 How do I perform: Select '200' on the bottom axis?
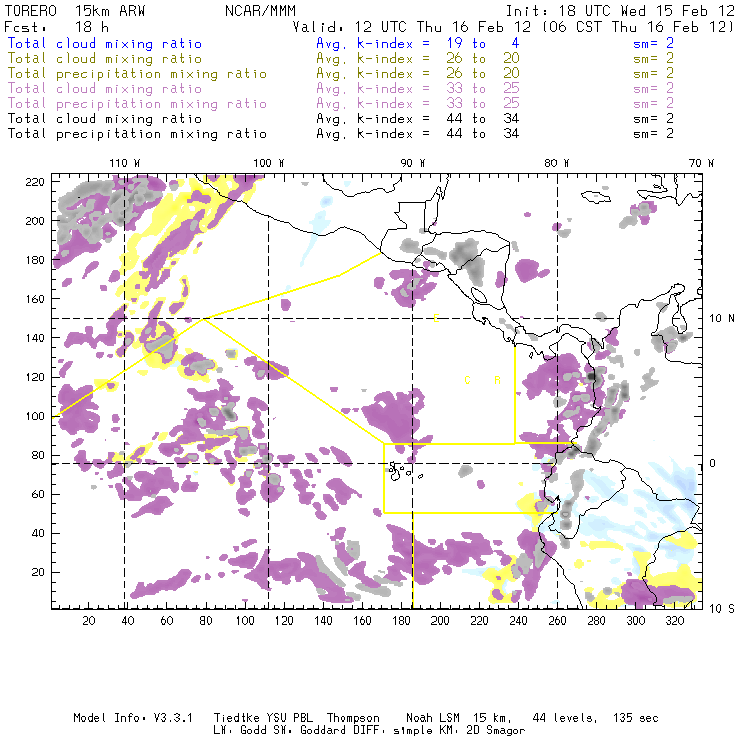pos(440,621)
